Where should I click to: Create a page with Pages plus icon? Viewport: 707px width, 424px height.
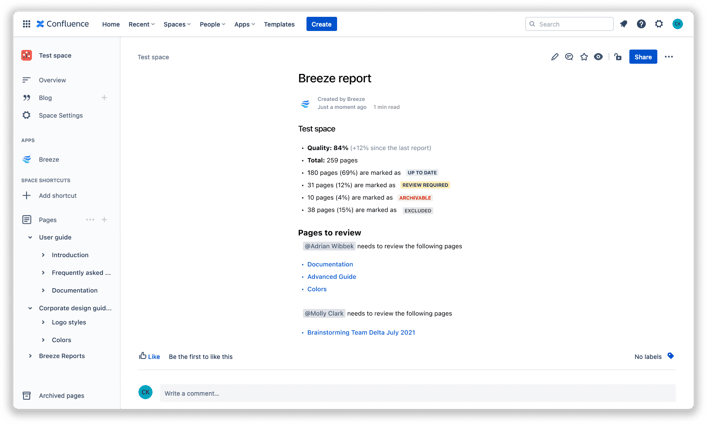[104, 220]
